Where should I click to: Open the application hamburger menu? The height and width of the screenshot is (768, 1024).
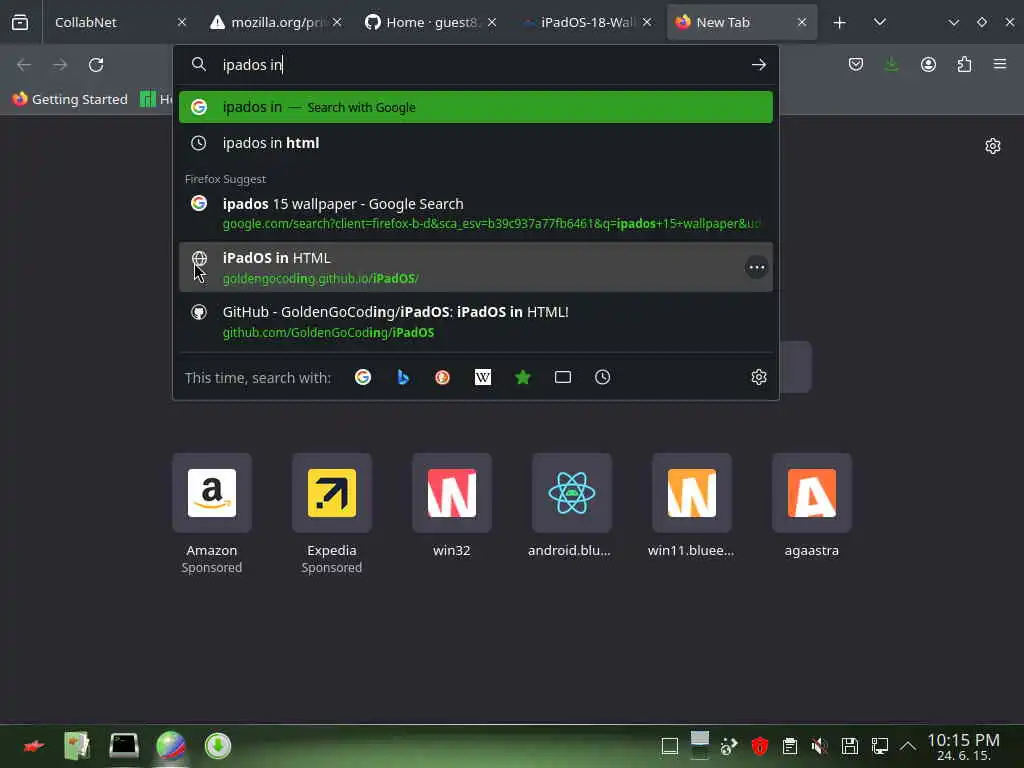(1000, 64)
